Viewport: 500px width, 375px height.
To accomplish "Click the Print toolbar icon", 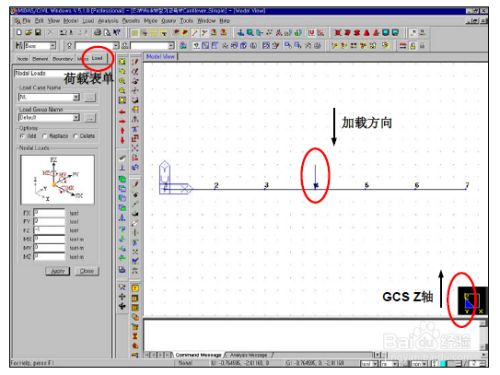I will tap(98, 32).
